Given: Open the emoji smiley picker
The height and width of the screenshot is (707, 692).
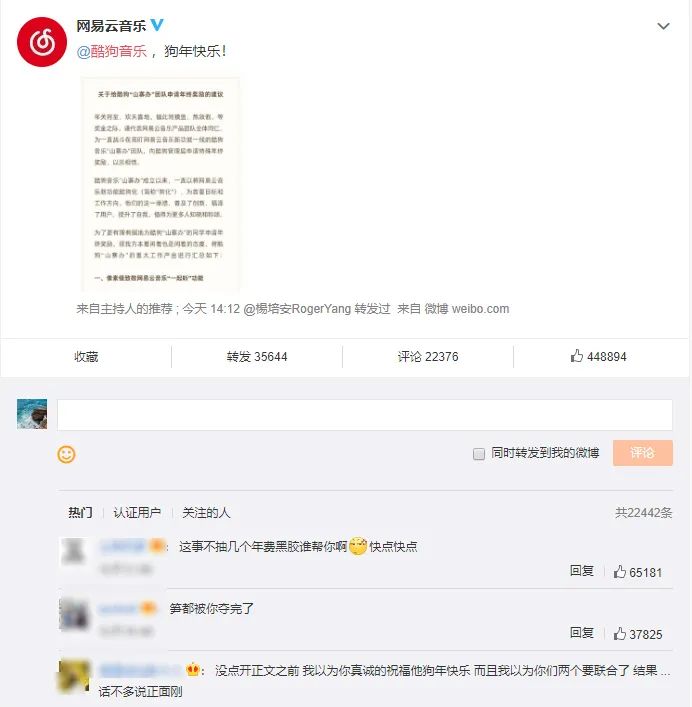Looking at the screenshot, I should click(x=66, y=454).
